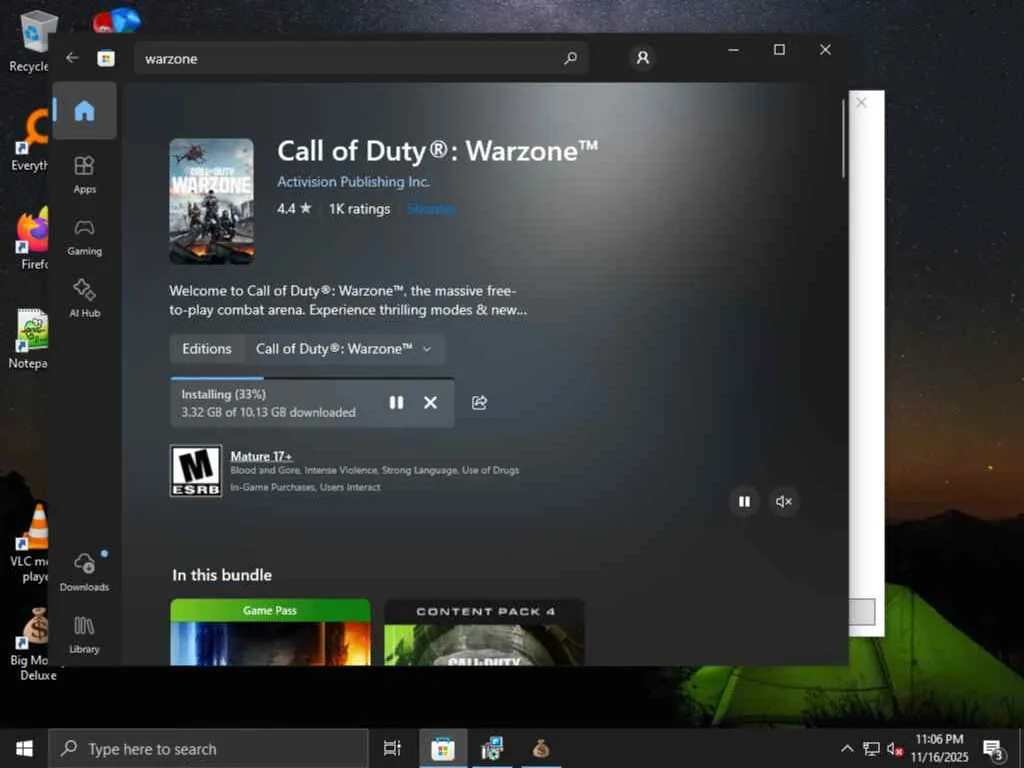Click the In this bundle heading
The image size is (1024, 768).
(x=222, y=575)
